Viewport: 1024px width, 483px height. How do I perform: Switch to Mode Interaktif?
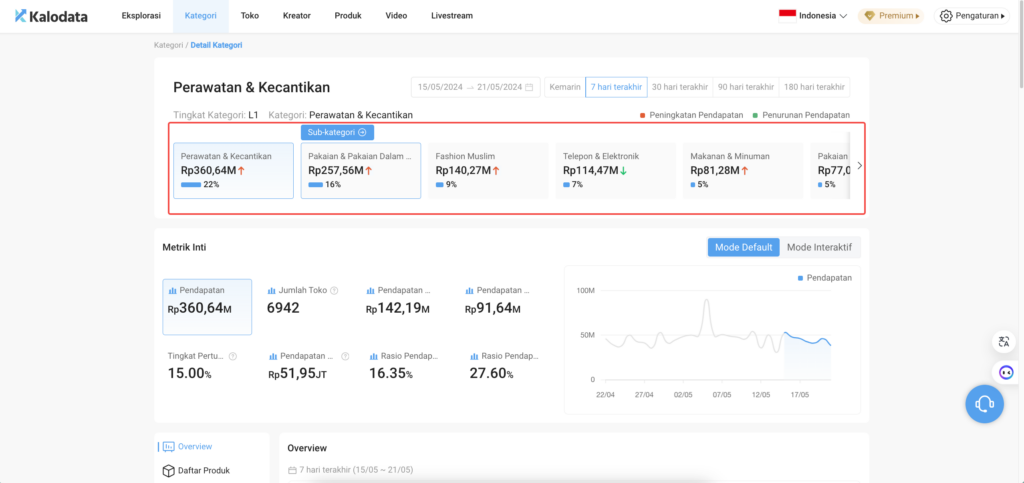pyautogui.click(x=820, y=247)
